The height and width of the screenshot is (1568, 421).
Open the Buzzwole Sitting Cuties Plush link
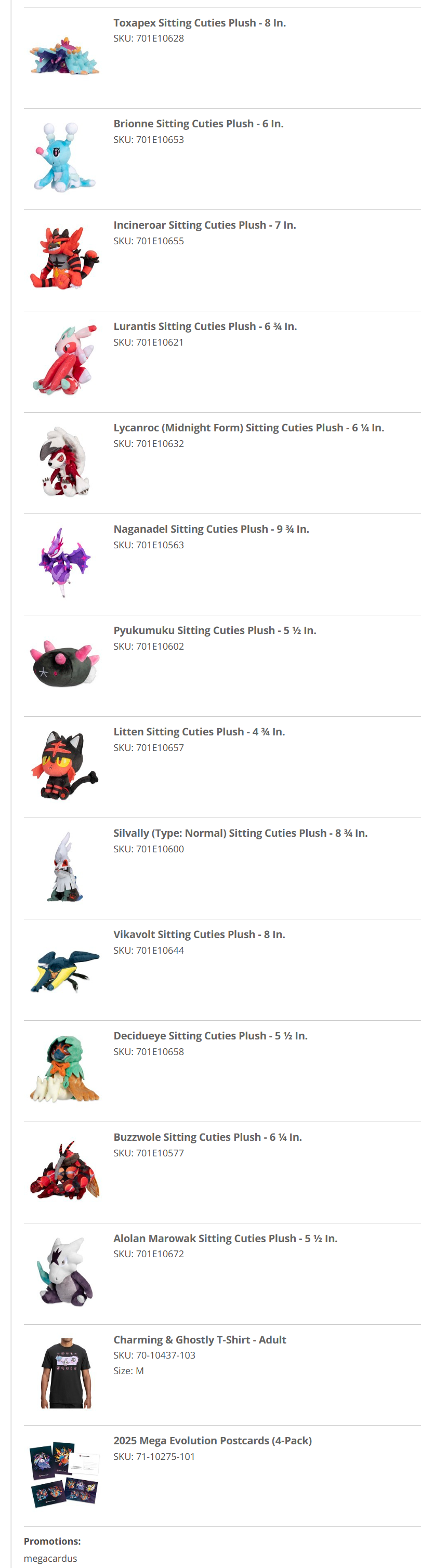(x=207, y=1137)
